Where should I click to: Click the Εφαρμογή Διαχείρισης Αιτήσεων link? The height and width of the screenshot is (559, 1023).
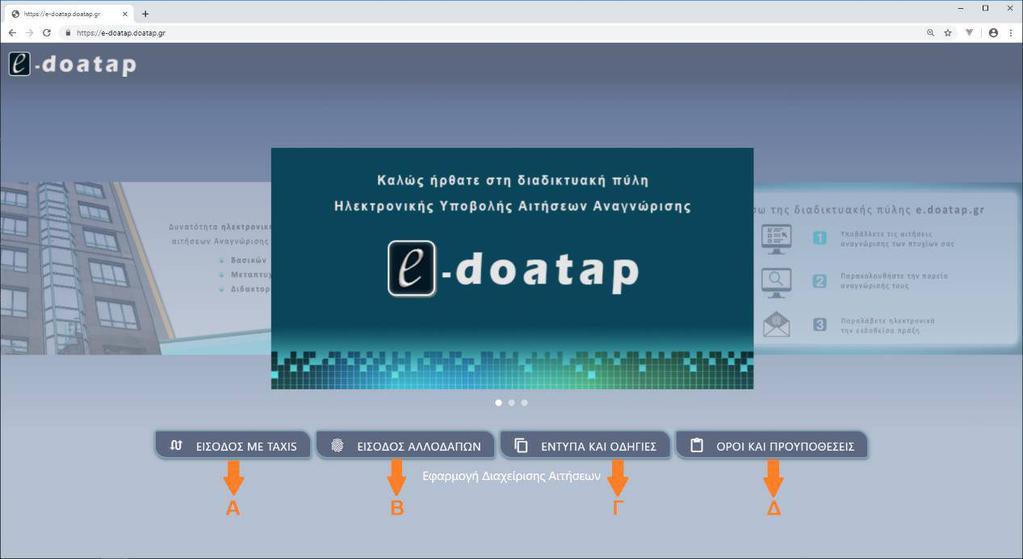click(x=512, y=476)
